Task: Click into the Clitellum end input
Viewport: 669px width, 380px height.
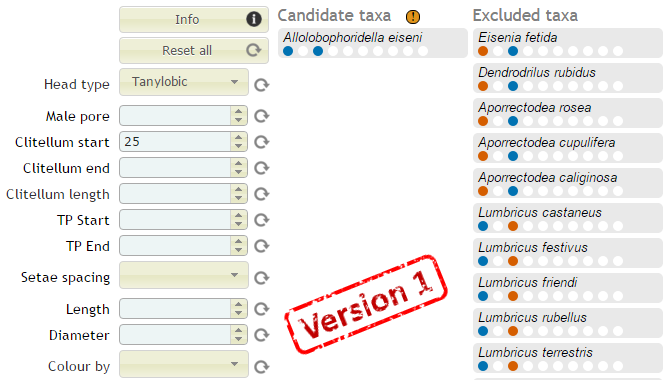Action: click(175, 168)
